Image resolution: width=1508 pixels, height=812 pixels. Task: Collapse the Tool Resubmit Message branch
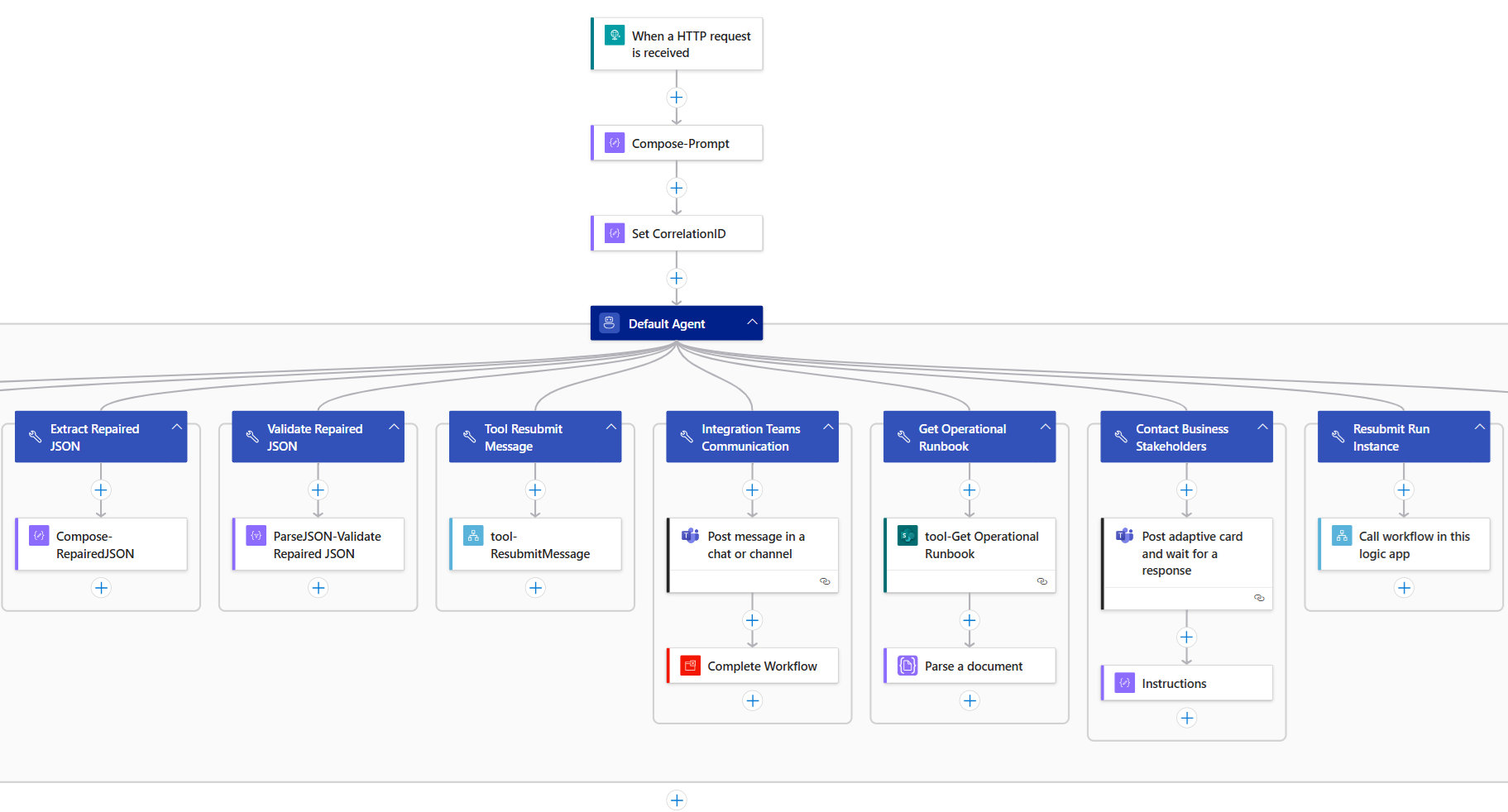coord(611,427)
